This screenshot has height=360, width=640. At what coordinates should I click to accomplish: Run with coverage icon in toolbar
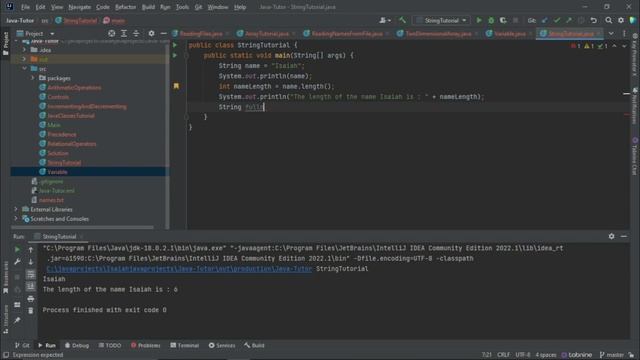coord(503,20)
